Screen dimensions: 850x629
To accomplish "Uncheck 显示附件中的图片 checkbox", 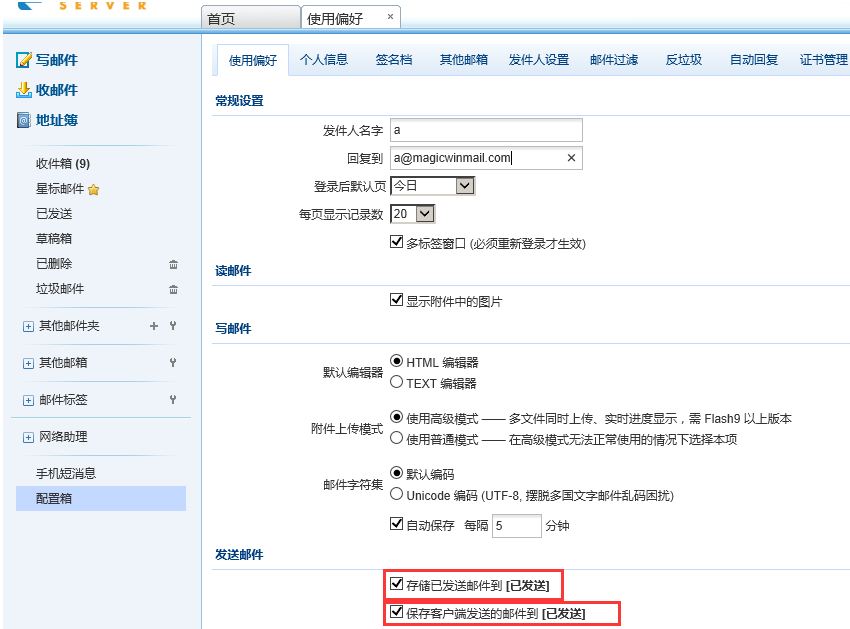I will click(396, 300).
